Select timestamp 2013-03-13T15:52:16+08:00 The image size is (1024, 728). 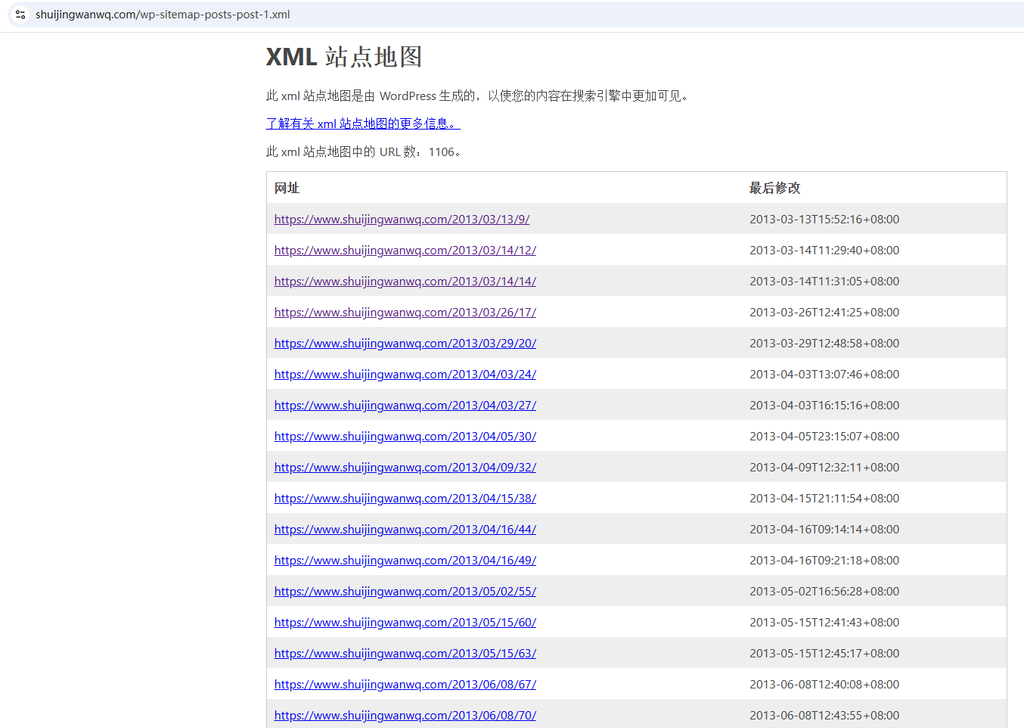(x=824, y=219)
